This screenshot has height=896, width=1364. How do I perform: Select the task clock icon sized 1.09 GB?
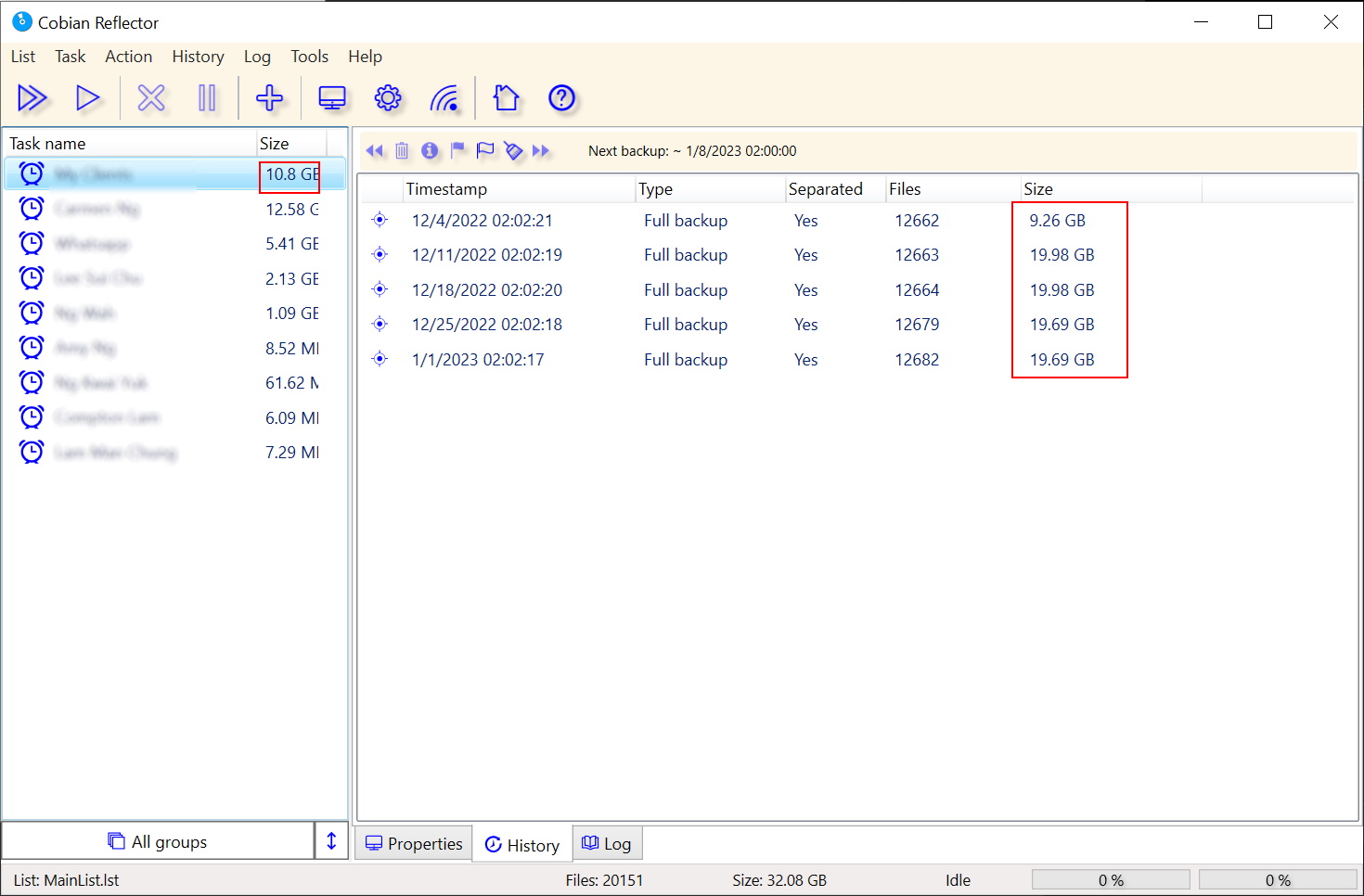(32, 313)
